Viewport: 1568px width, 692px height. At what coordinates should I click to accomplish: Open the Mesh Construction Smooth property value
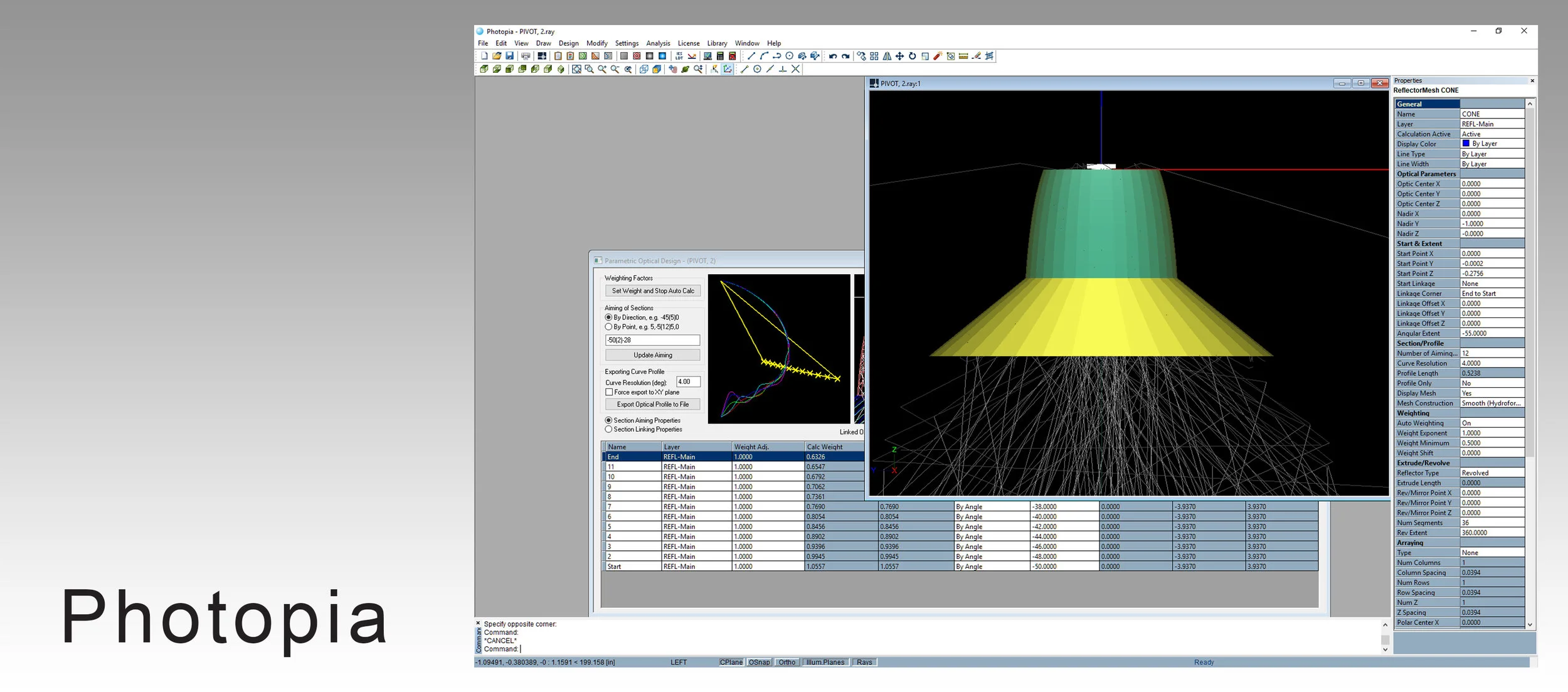1492,403
